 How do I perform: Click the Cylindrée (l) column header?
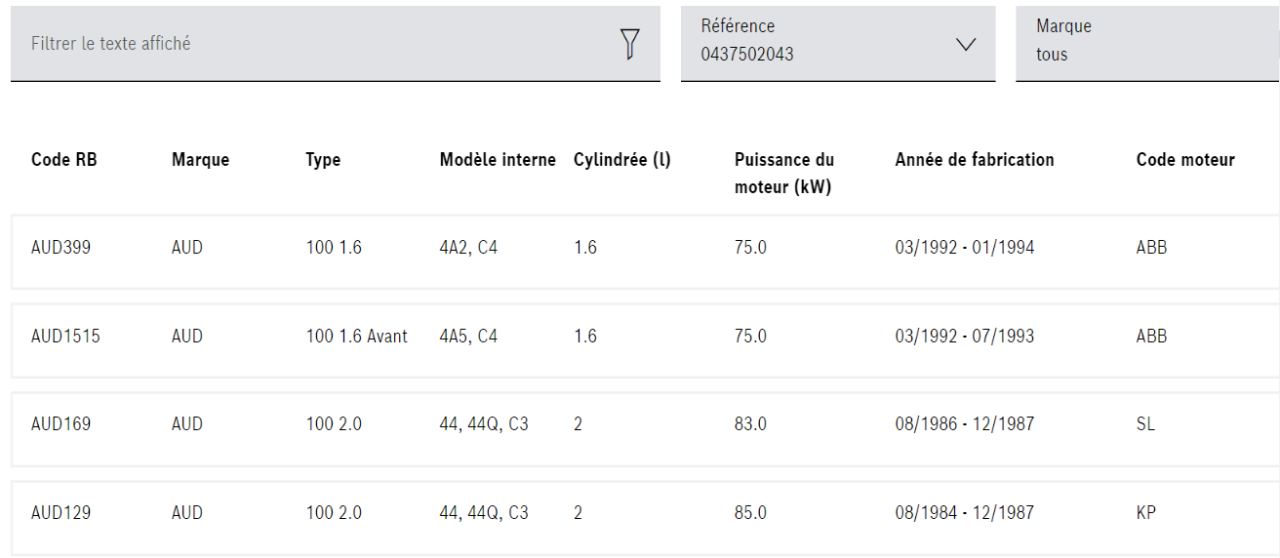click(622, 160)
